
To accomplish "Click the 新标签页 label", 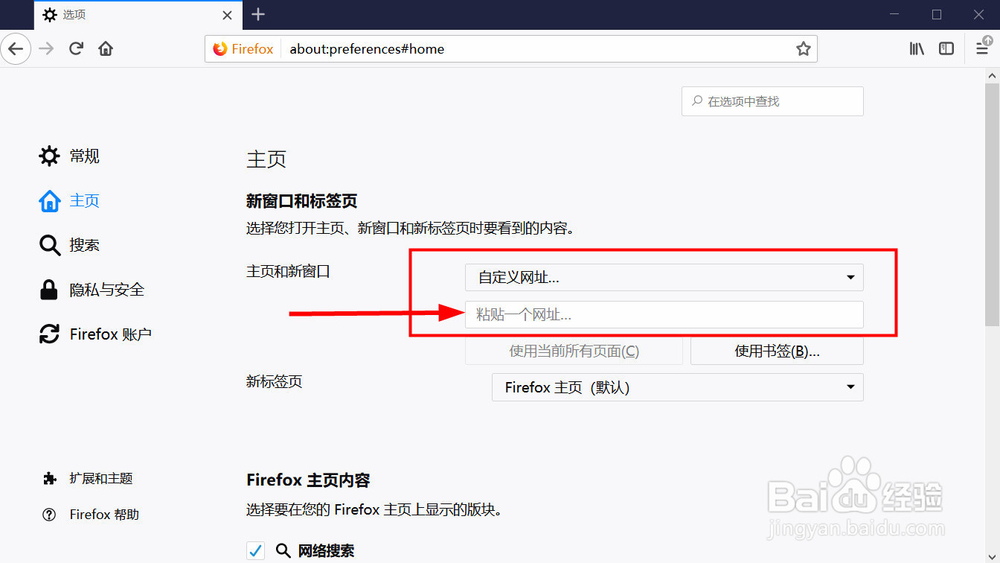I will tap(274, 382).
